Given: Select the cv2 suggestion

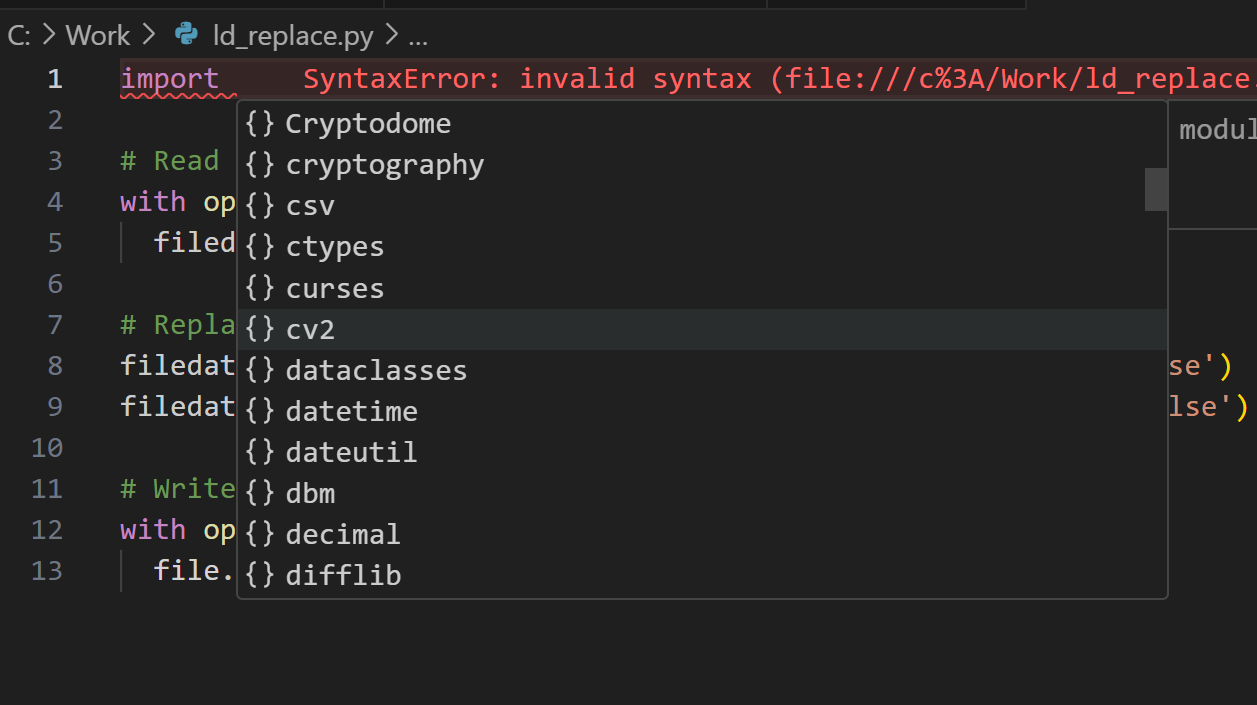Looking at the screenshot, I should point(310,329).
